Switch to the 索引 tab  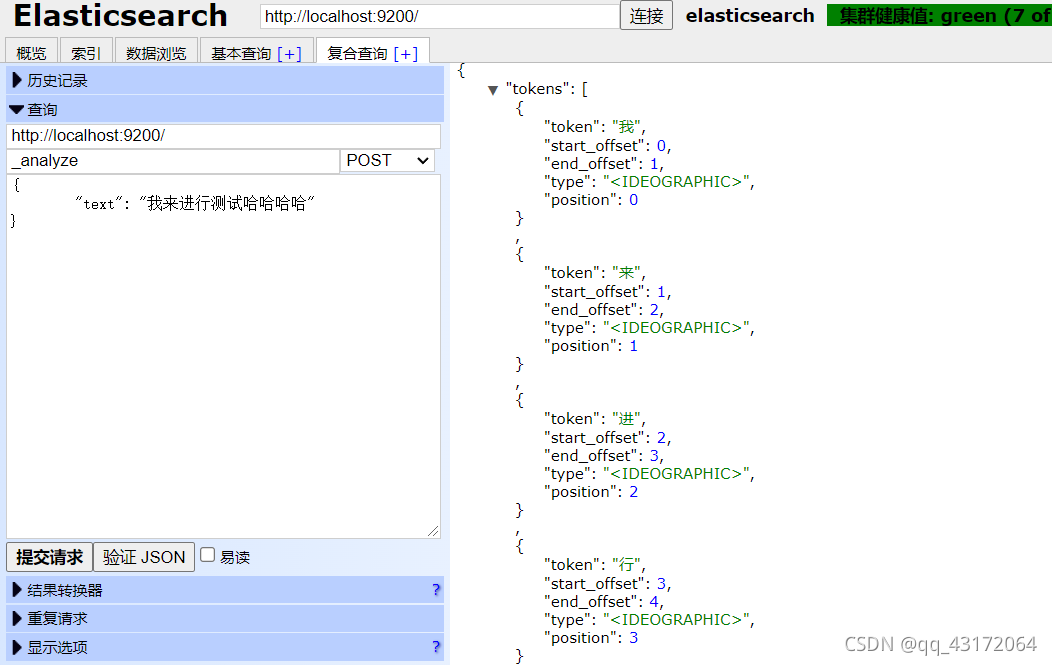[86, 53]
